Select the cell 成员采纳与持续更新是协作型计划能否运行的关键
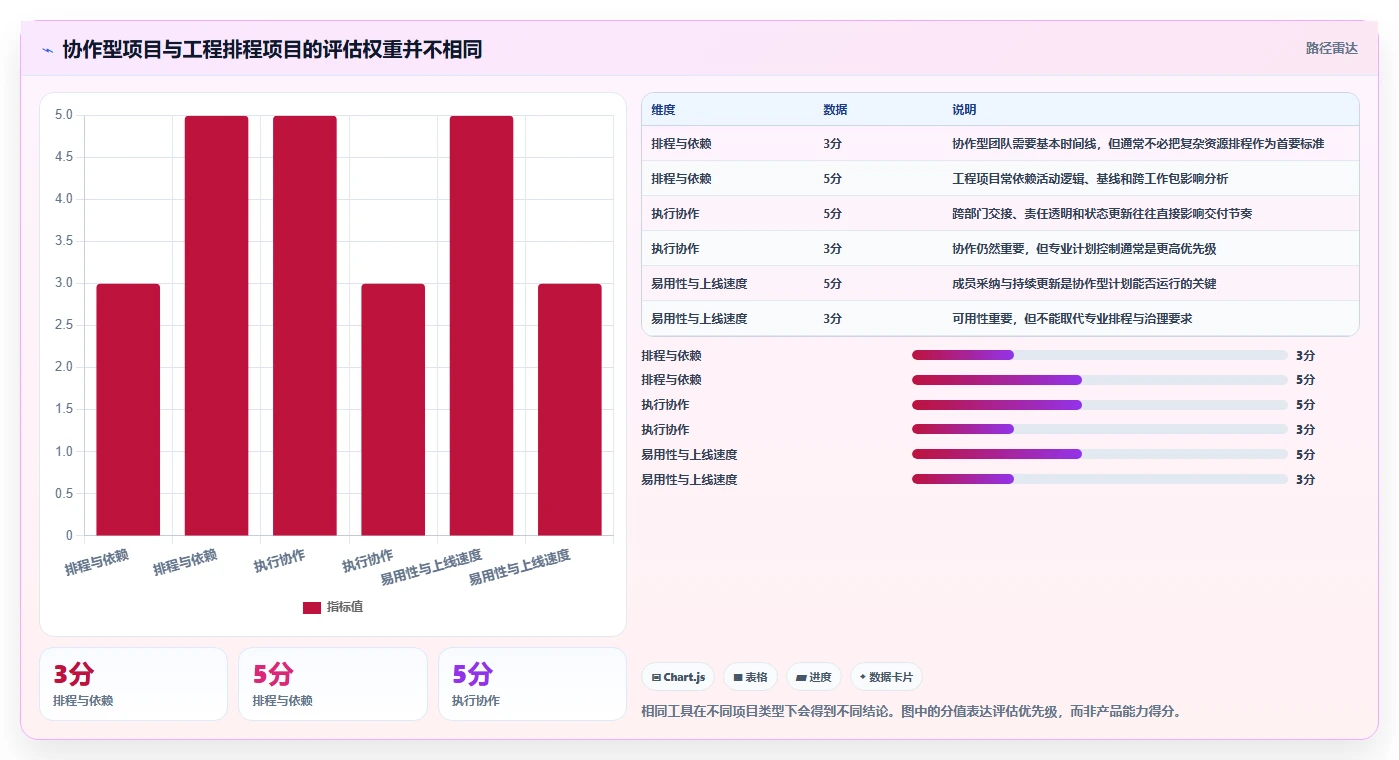 click(x=1084, y=284)
